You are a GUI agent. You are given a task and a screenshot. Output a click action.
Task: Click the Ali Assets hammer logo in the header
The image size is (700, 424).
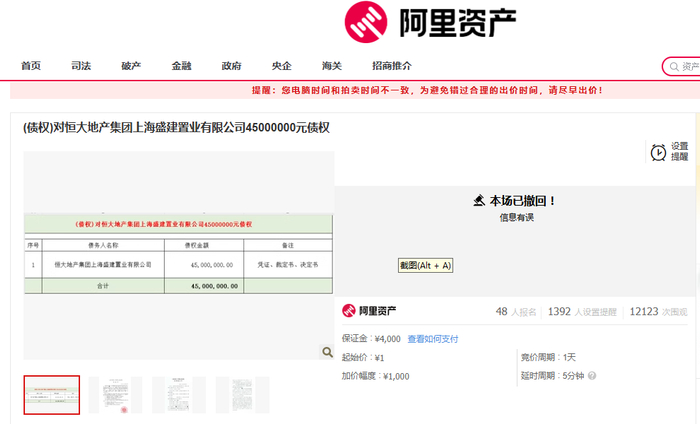366,22
